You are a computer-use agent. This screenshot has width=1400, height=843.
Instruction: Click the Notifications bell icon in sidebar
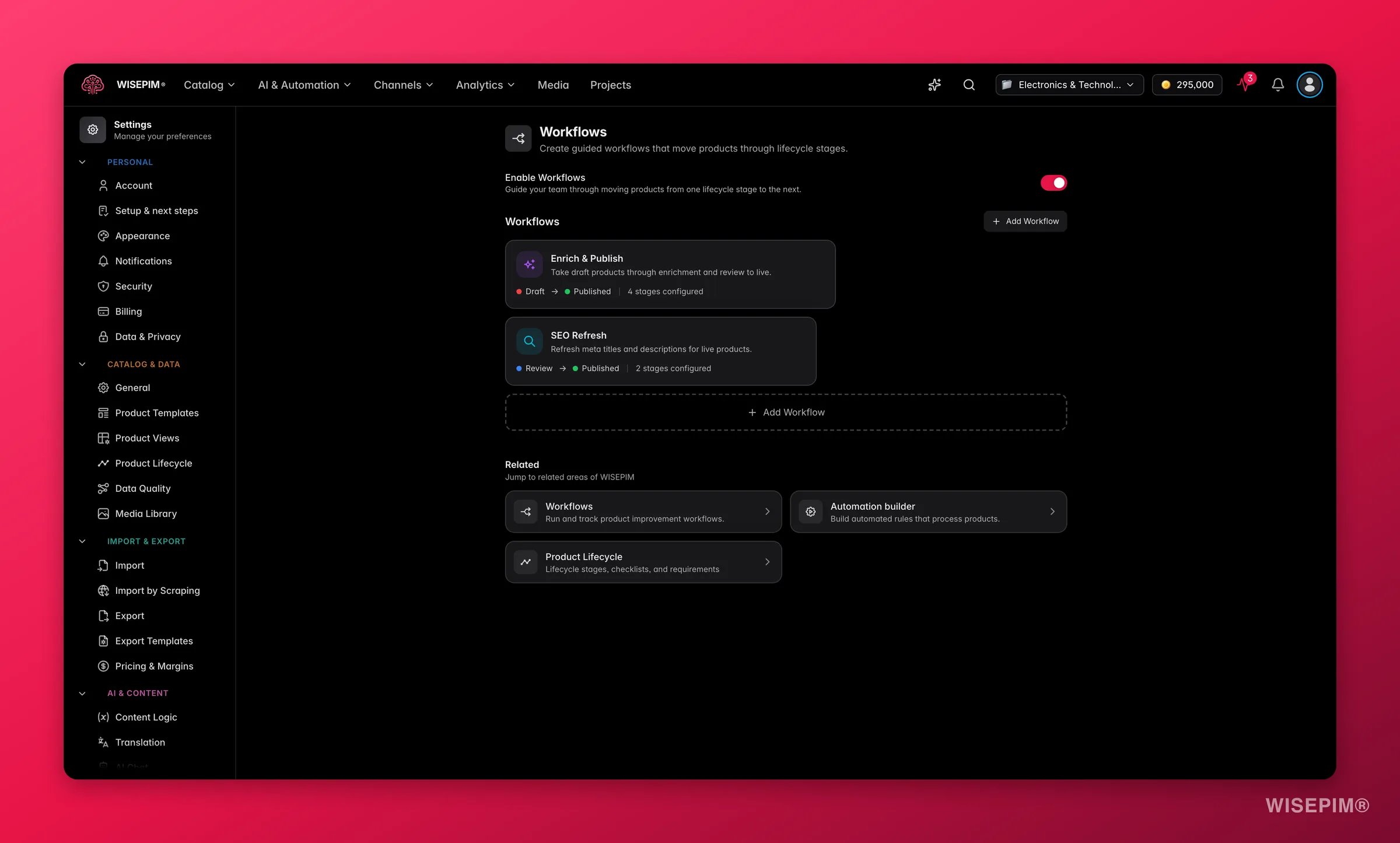point(103,261)
